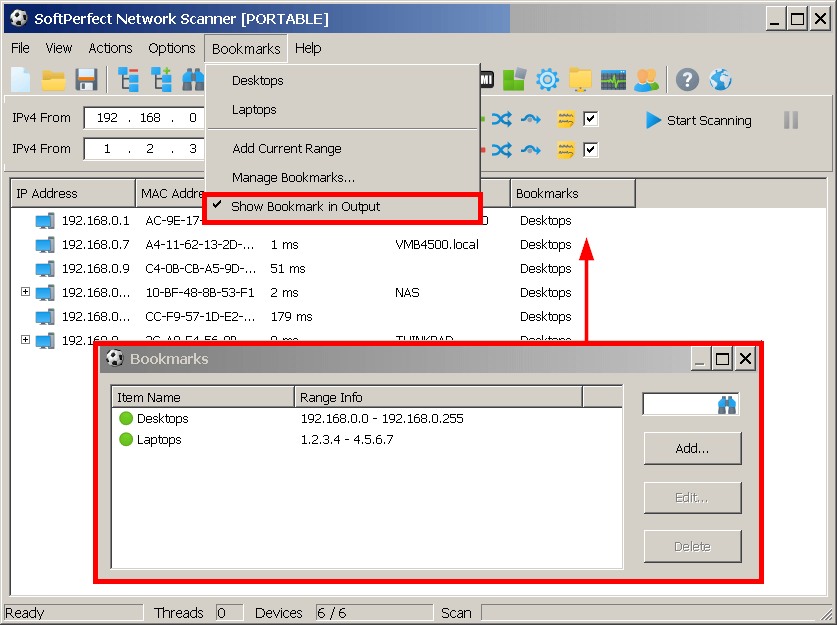Click the Edit... button in Bookmarks dialog

click(692, 497)
